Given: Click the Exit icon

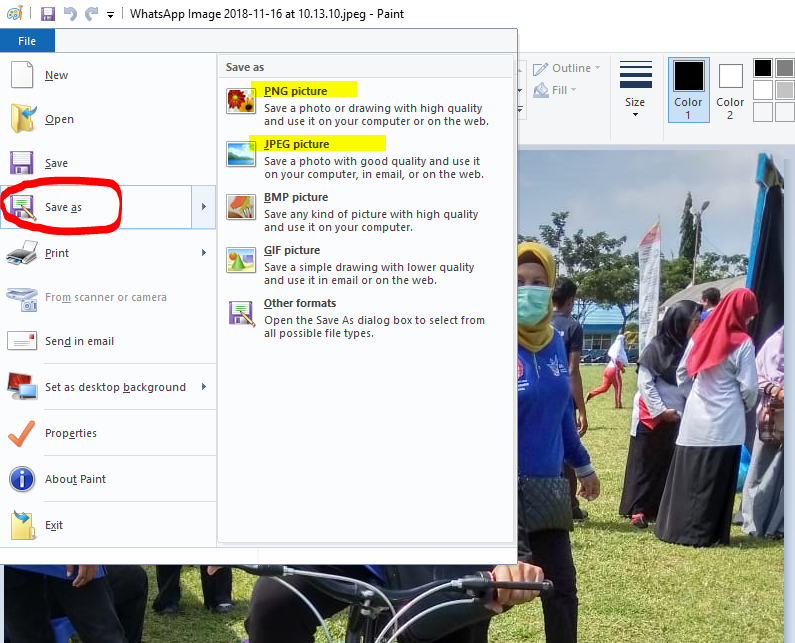Looking at the screenshot, I should (23, 525).
